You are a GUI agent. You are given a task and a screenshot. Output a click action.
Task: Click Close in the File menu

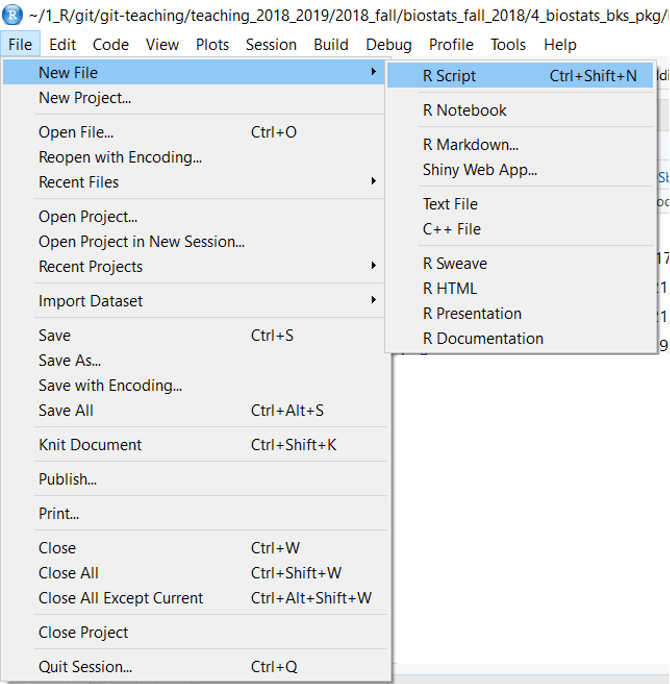point(194,548)
